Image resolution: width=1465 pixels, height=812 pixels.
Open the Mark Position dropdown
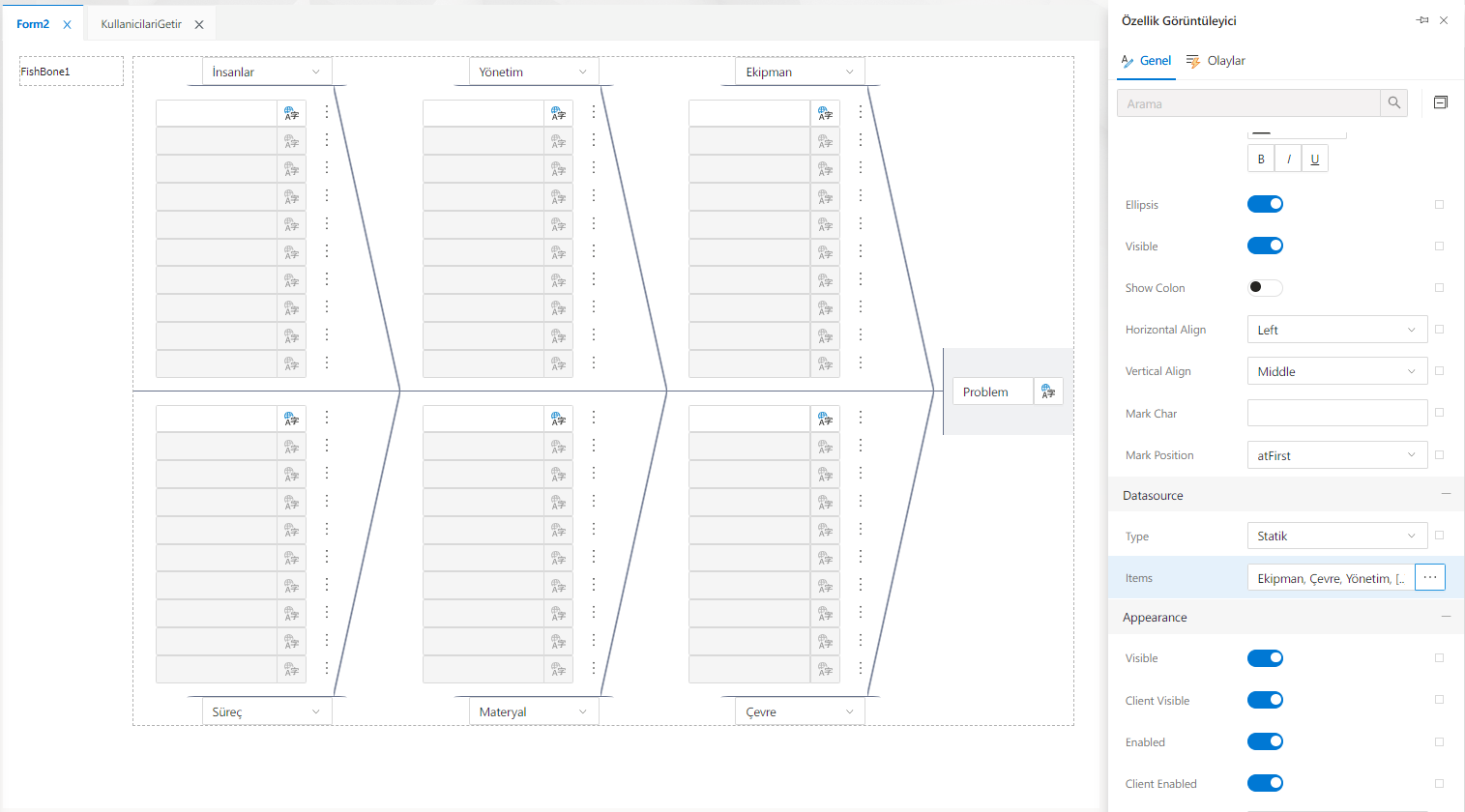[1337, 455]
